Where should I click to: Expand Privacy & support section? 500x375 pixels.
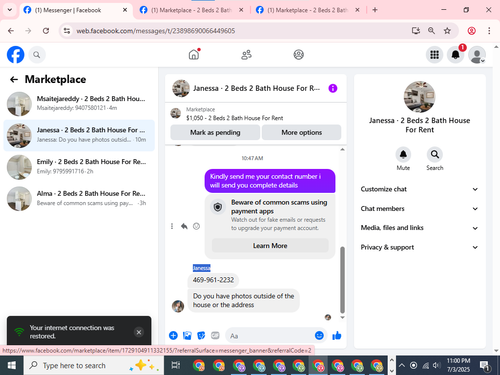click(419, 247)
